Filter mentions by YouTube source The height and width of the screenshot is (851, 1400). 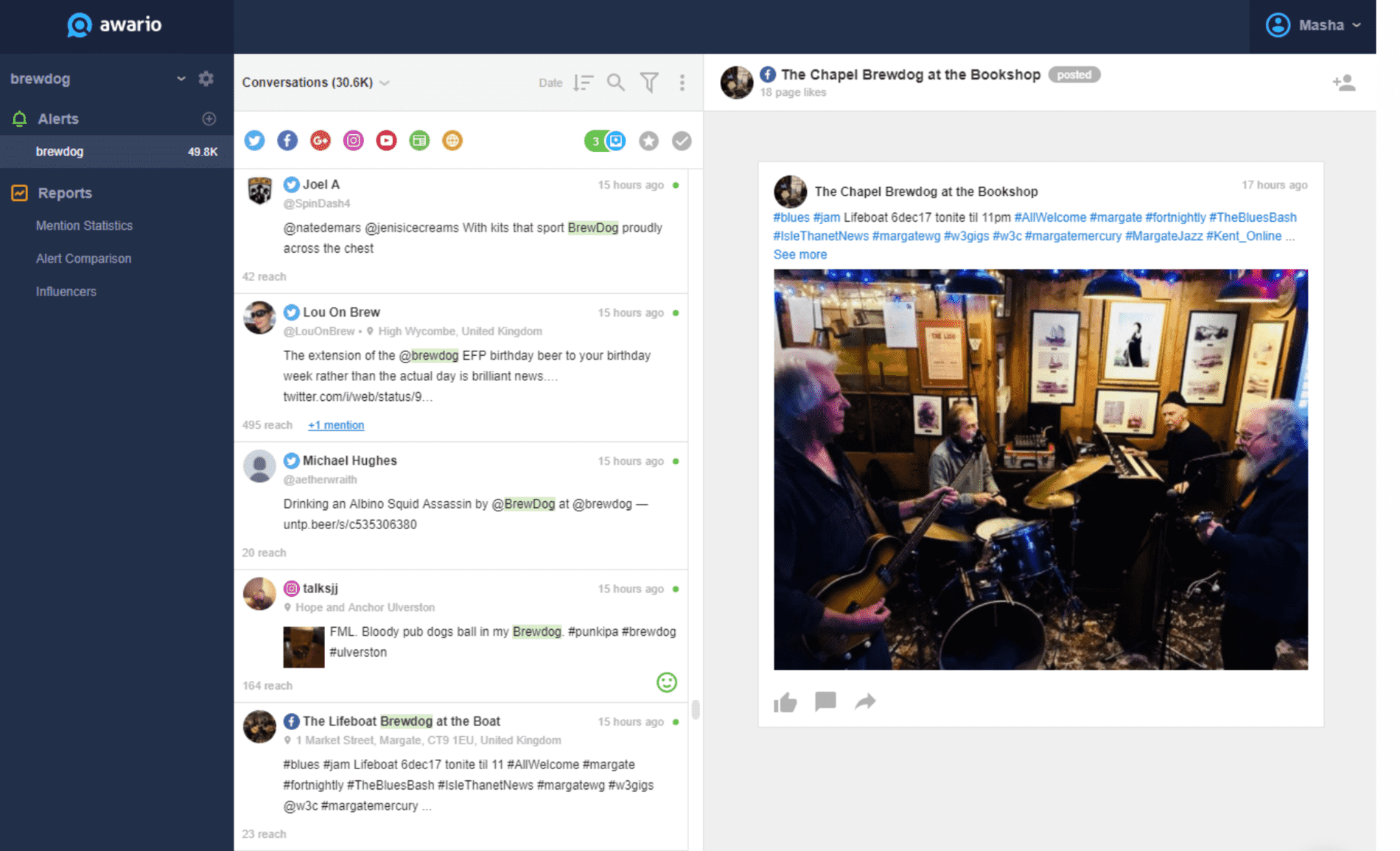pyautogui.click(x=385, y=140)
